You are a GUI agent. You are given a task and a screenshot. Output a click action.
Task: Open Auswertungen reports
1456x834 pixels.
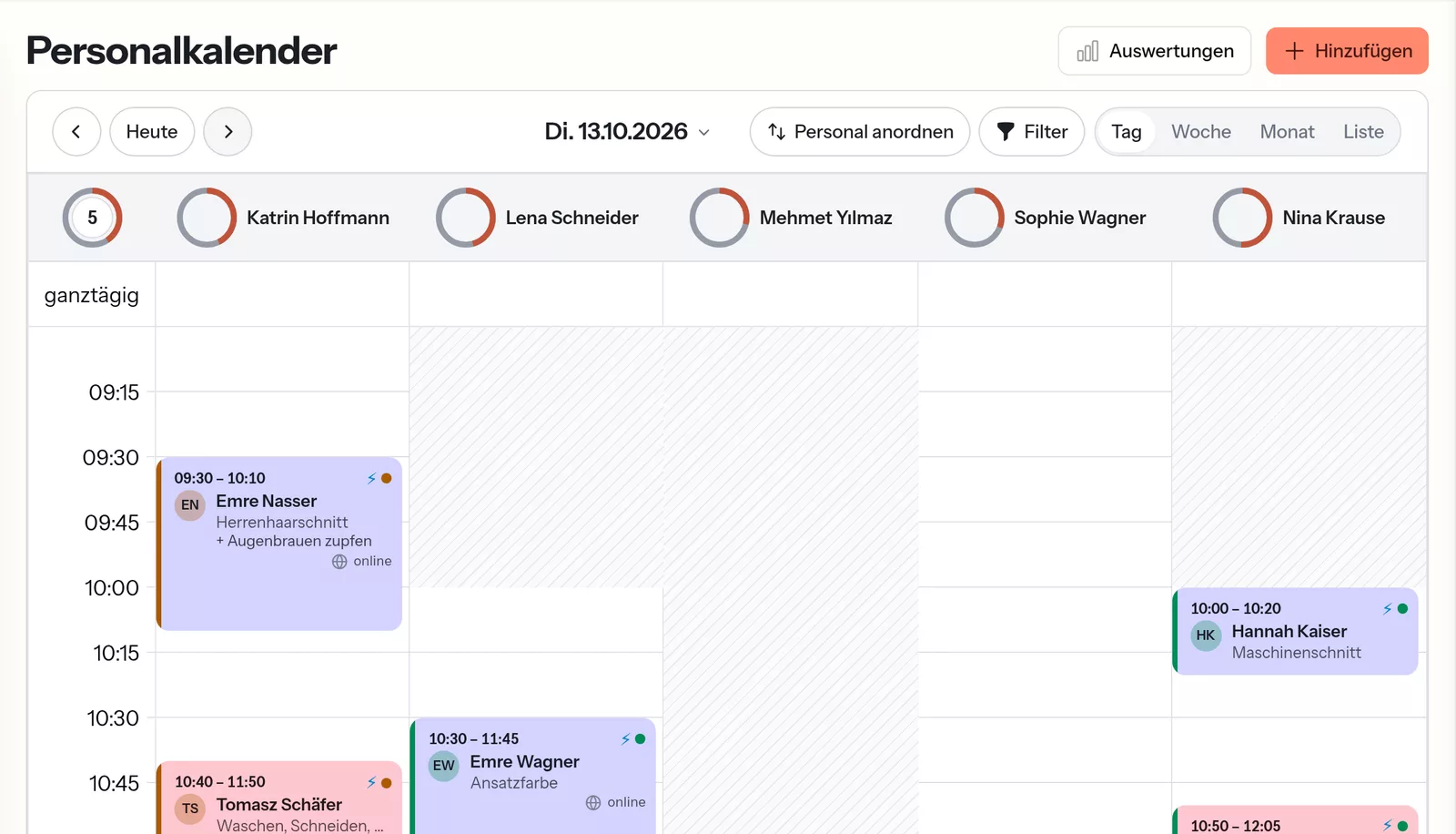(1155, 51)
